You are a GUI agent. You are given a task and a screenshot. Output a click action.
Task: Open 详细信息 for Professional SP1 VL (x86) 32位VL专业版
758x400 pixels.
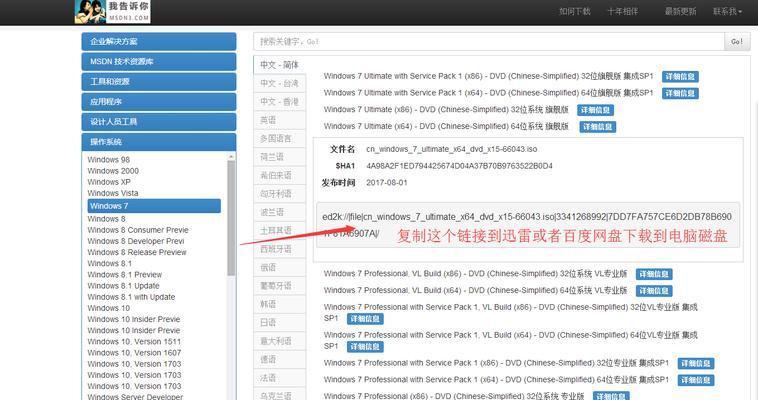365,319
